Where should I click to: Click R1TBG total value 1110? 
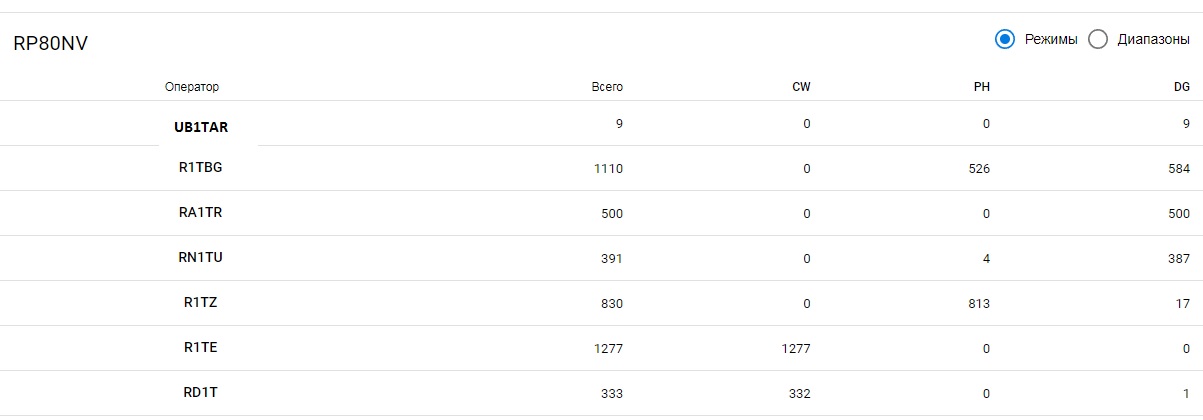point(607,169)
